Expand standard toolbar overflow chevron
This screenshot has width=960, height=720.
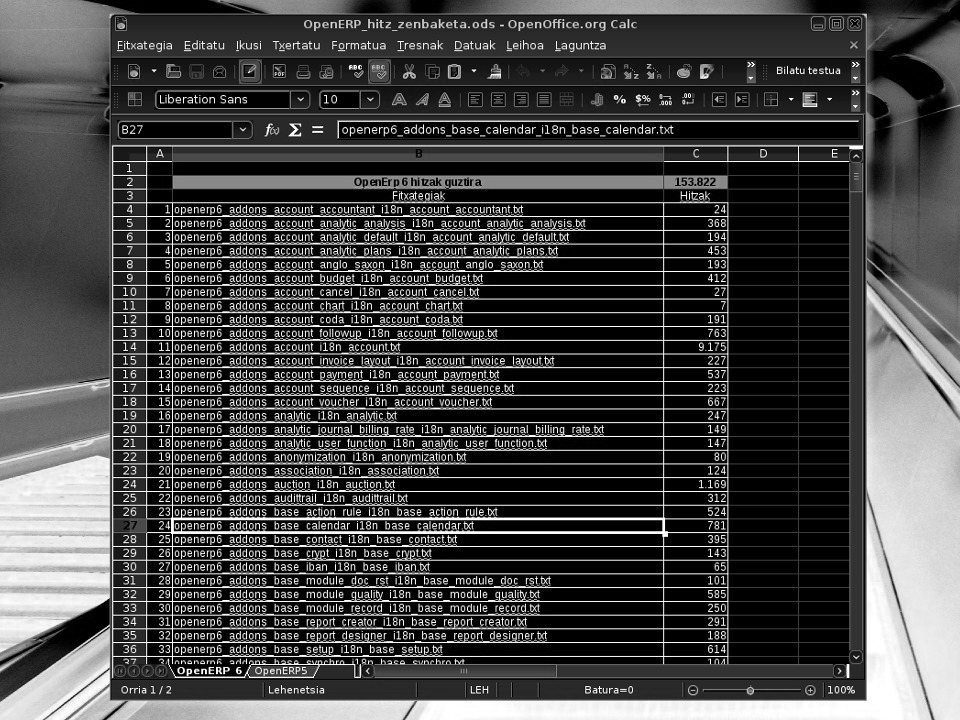pyautogui.click(x=751, y=64)
